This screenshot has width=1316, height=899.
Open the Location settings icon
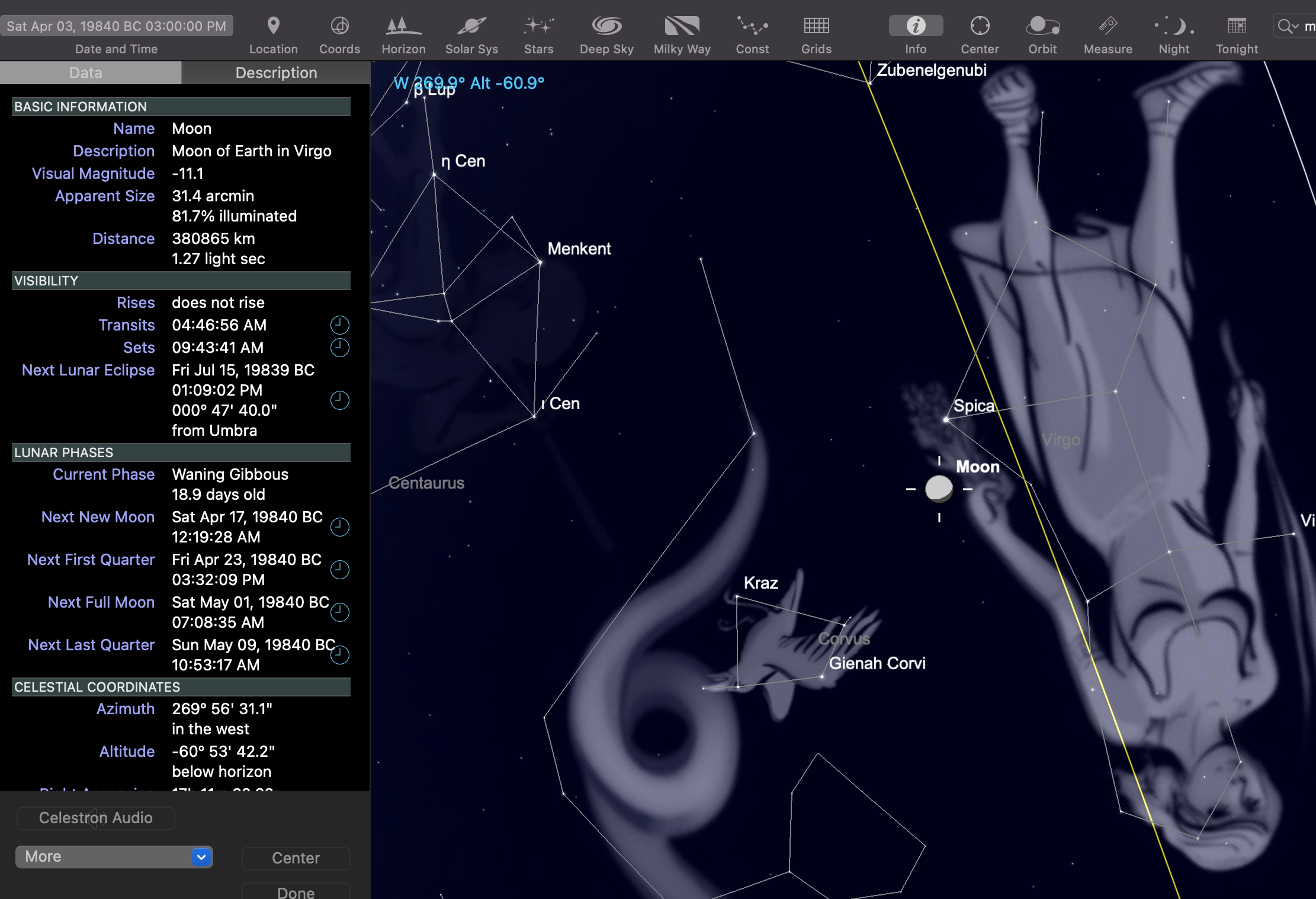pos(273,26)
